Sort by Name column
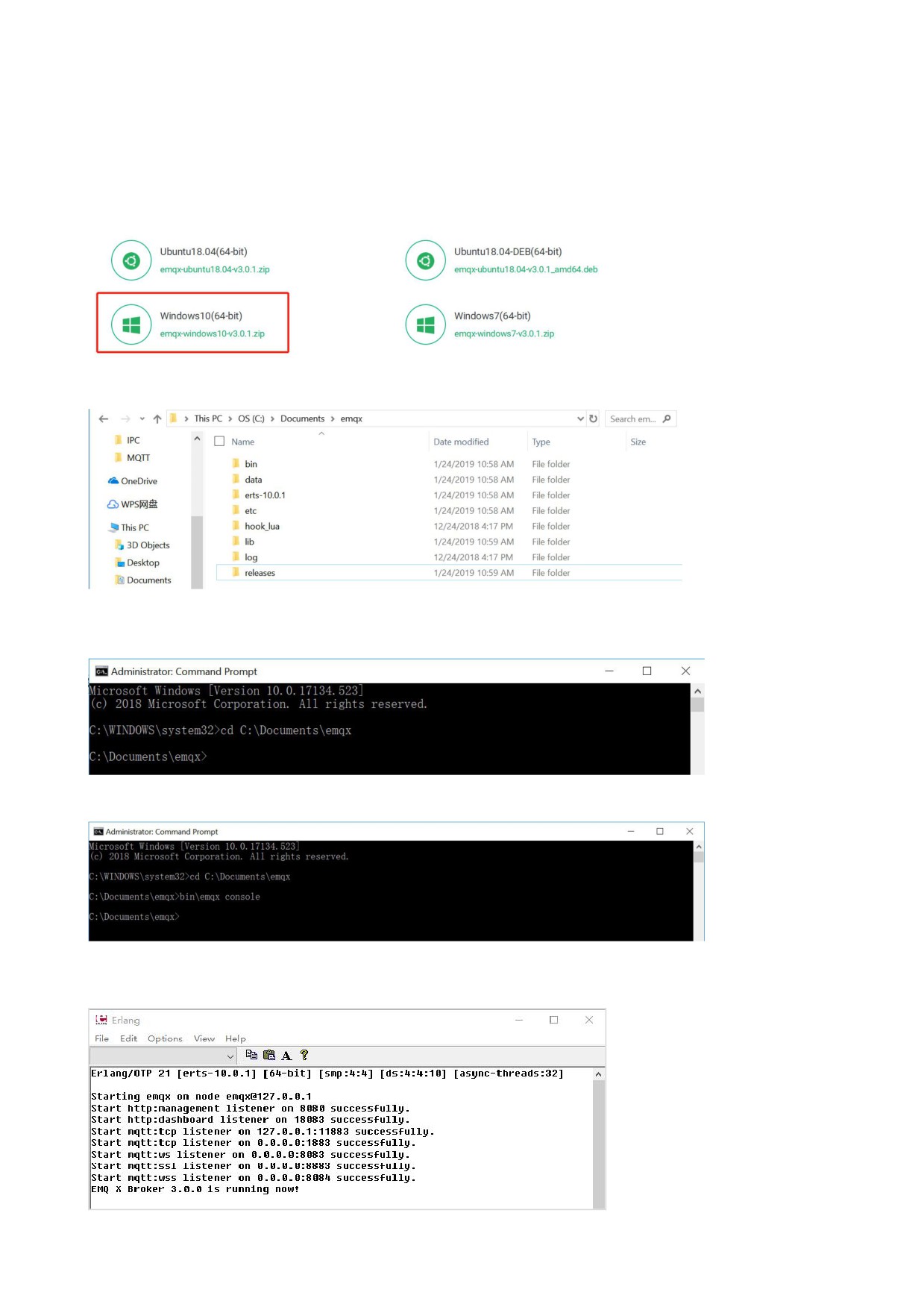This screenshot has height=1307, width=924. tap(243, 442)
